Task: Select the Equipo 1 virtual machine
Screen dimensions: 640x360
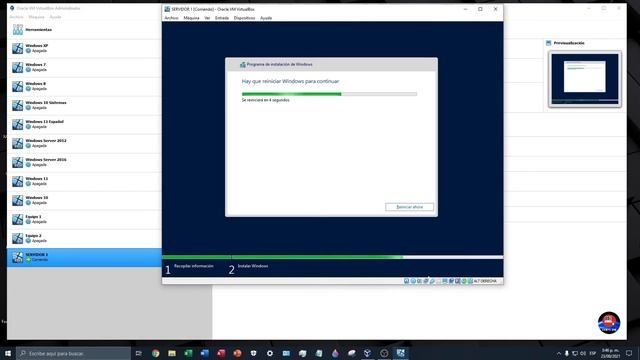Action: (x=84, y=219)
